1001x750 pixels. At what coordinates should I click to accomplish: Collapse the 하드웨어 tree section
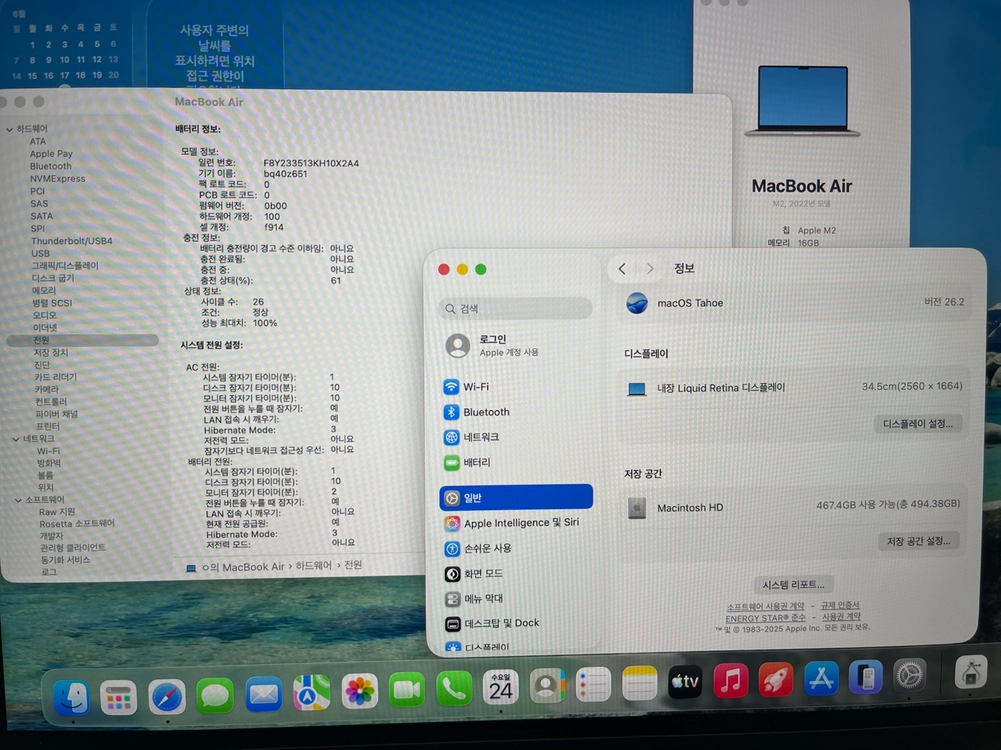(10, 130)
